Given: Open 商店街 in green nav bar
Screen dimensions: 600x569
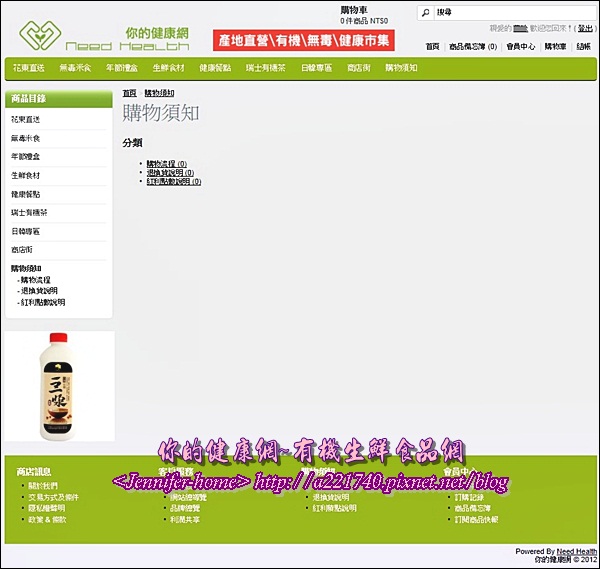Looking at the screenshot, I should click(359, 68).
